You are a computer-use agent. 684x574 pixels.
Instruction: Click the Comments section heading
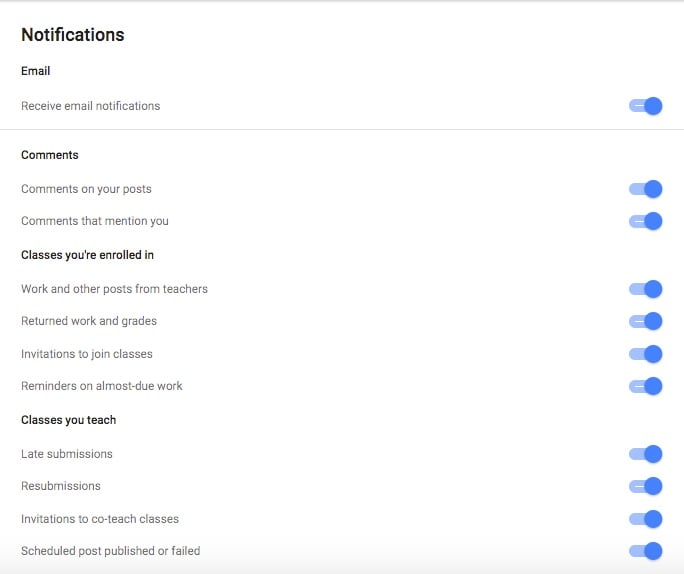pyautogui.click(x=50, y=155)
